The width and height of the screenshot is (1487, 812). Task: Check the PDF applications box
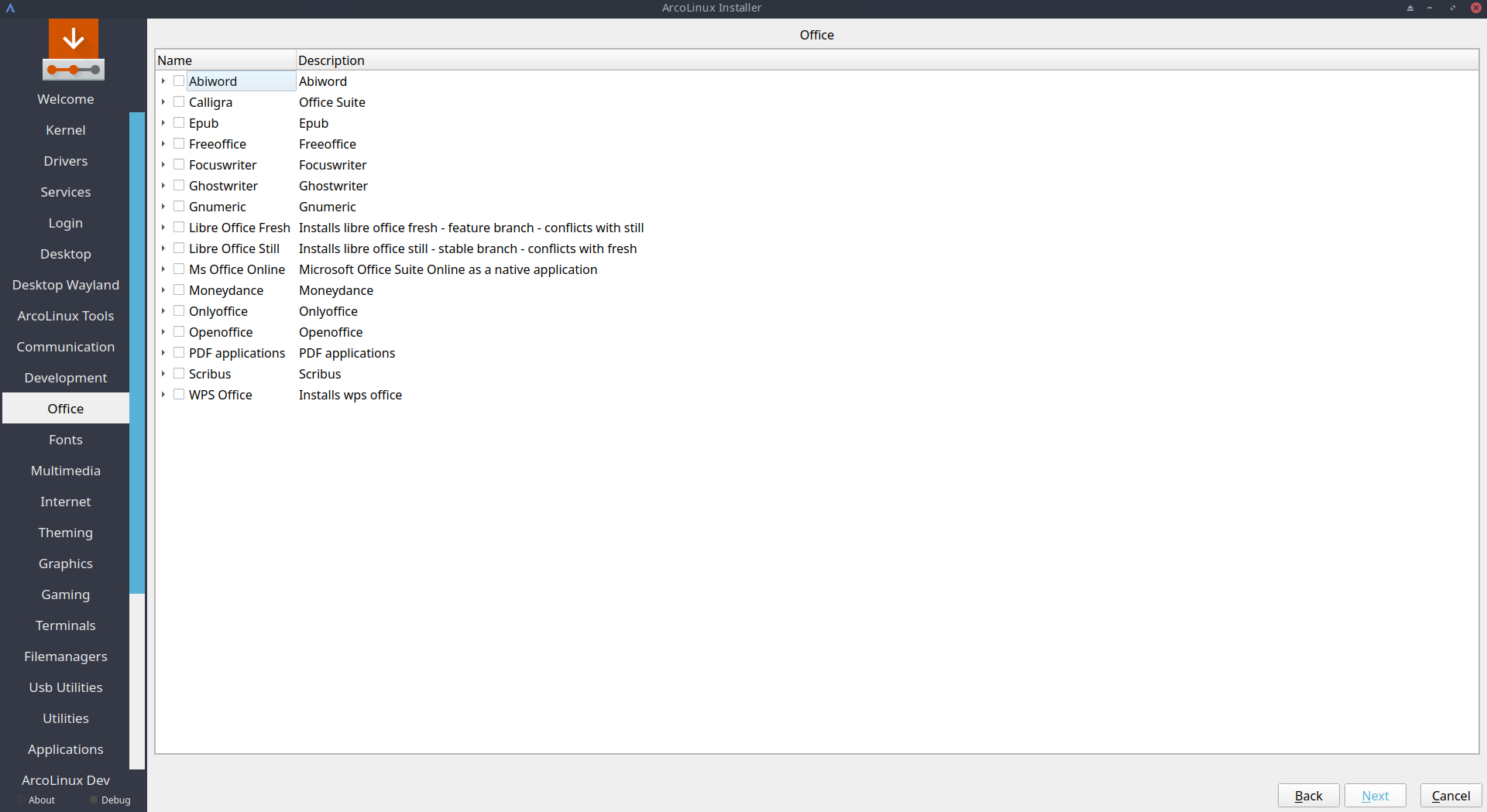(179, 353)
